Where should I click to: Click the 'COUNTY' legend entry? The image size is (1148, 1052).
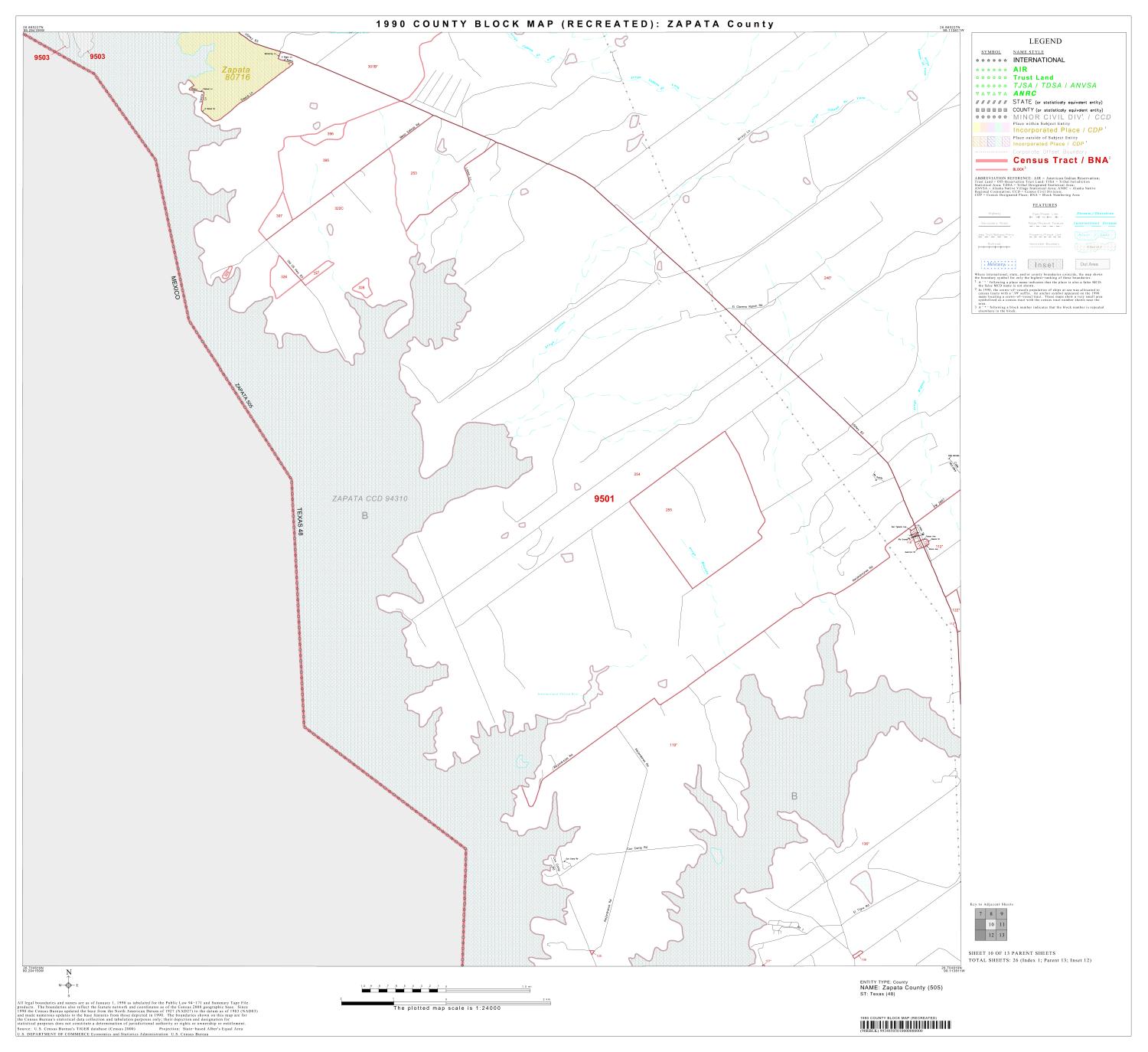(x=1058, y=109)
